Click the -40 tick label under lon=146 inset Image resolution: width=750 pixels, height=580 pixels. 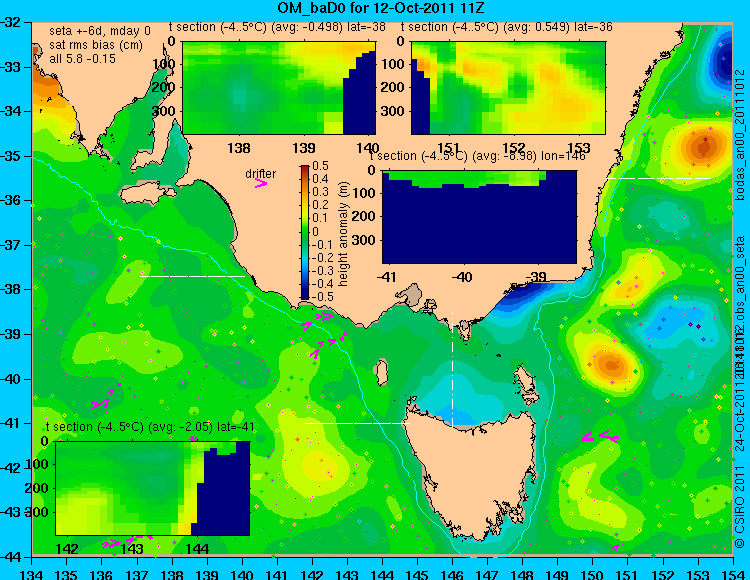click(x=462, y=276)
